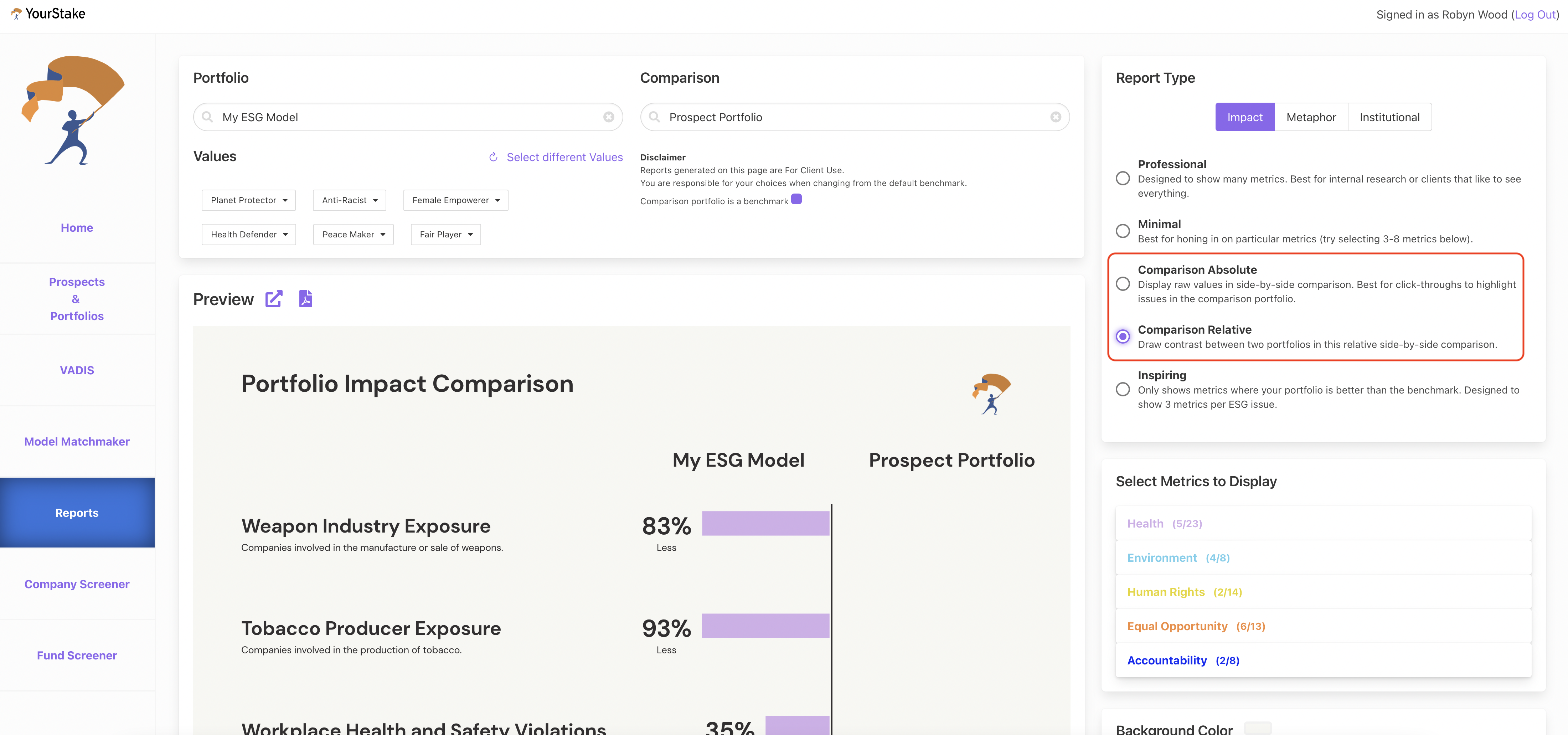Select the Professional report radio button
1568x735 pixels.
(1123, 179)
